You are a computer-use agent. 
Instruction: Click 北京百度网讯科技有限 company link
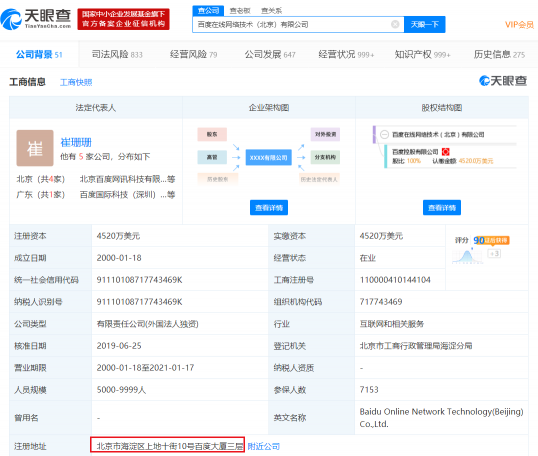(127, 179)
